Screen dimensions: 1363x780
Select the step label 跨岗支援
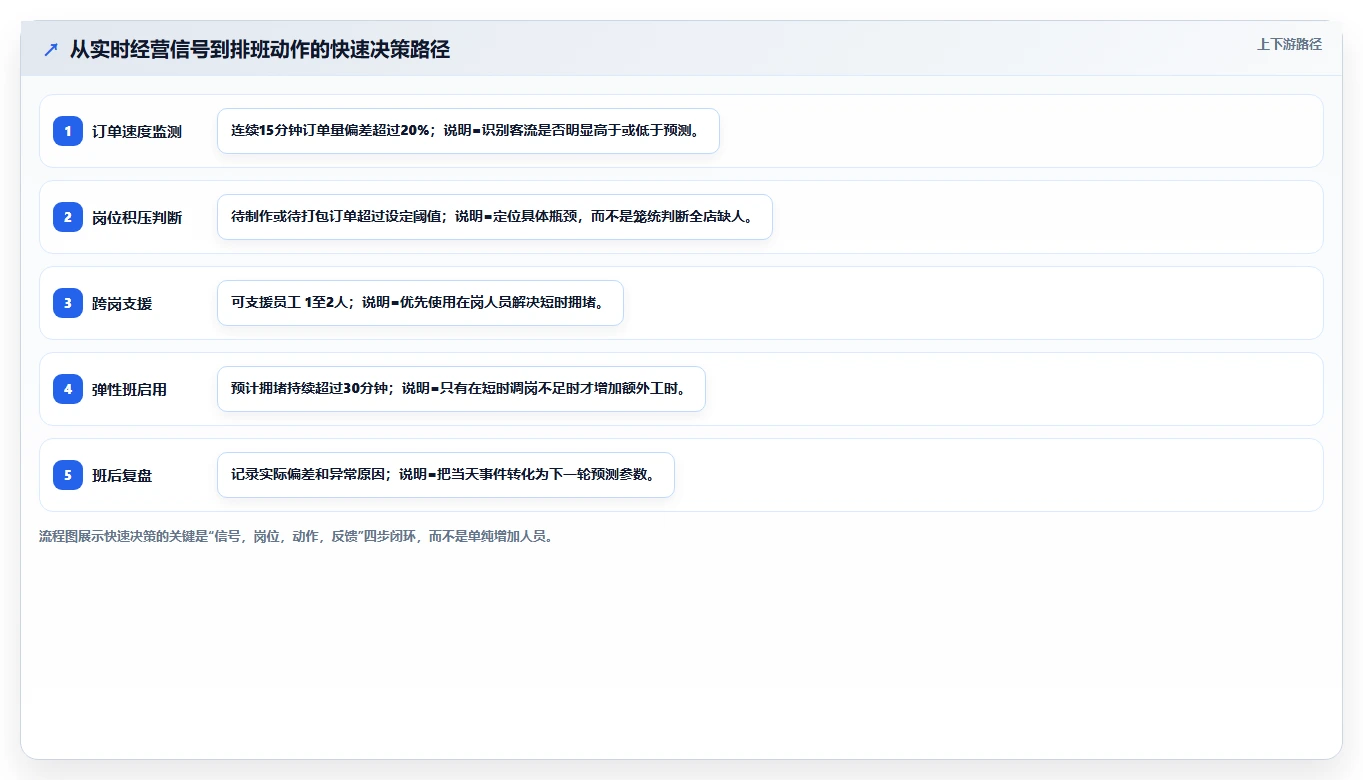tap(122, 303)
